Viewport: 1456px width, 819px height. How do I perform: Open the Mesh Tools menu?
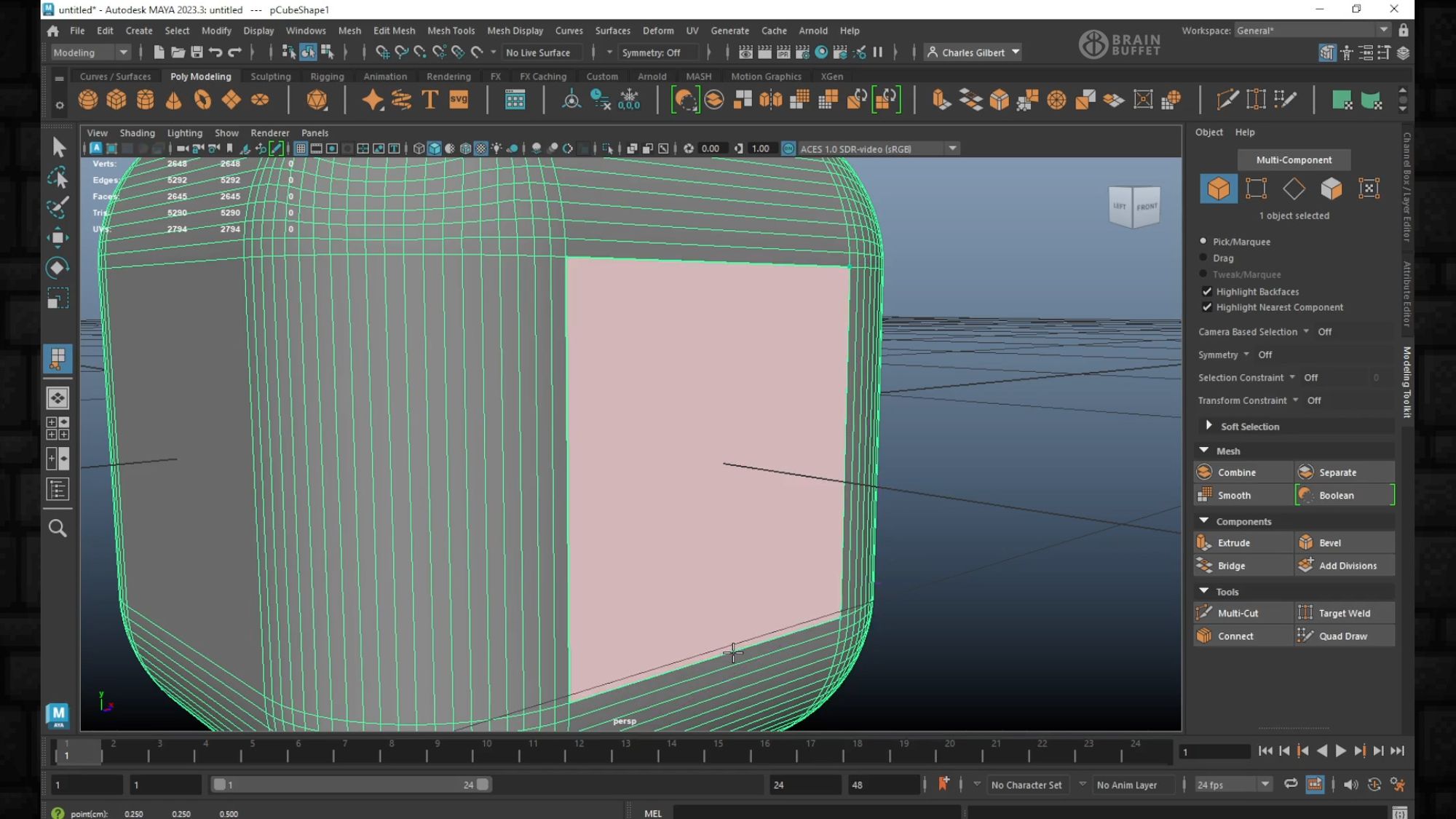(451, 31)
